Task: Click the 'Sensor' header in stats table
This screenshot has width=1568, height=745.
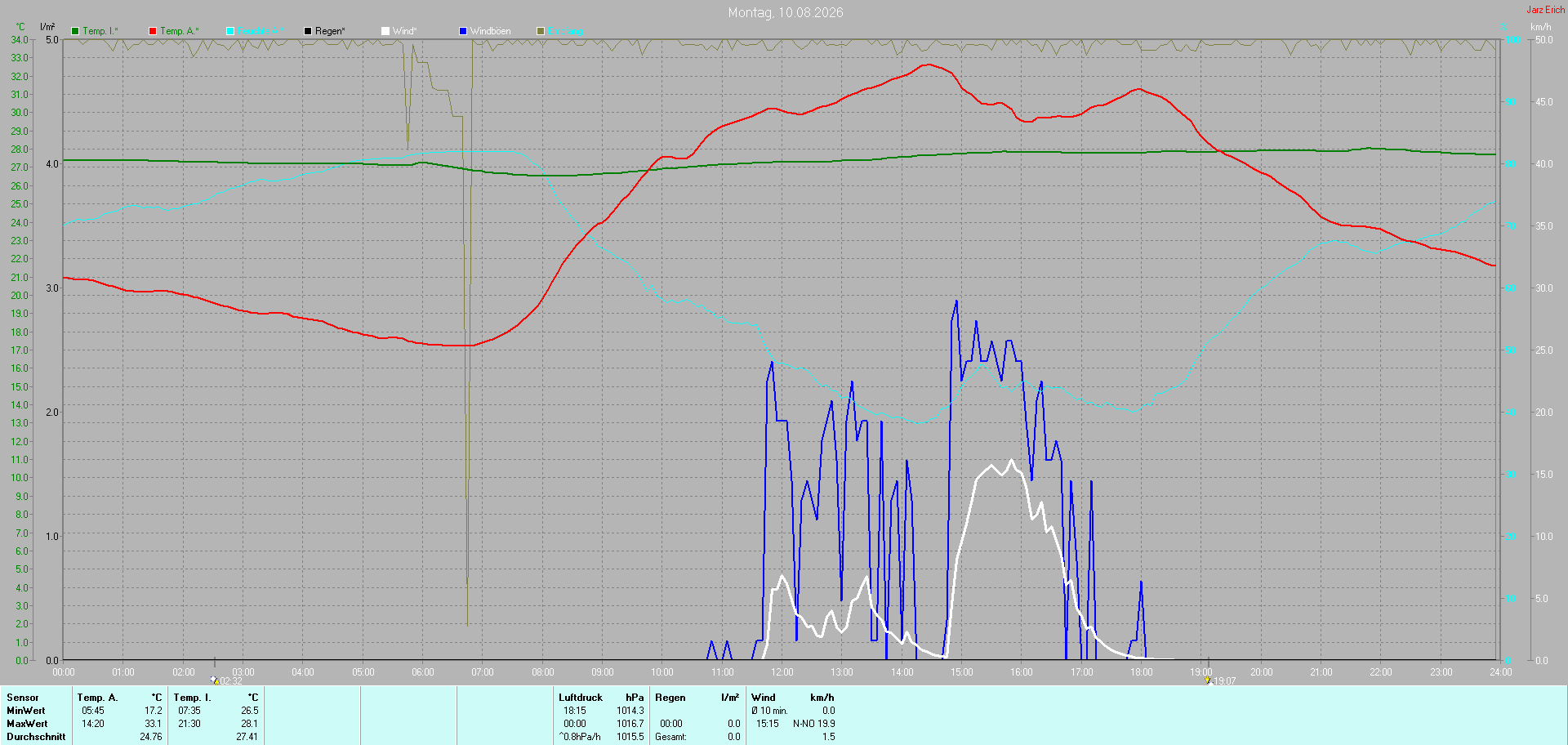Action: pyautogui.click(x=23, y=698)
